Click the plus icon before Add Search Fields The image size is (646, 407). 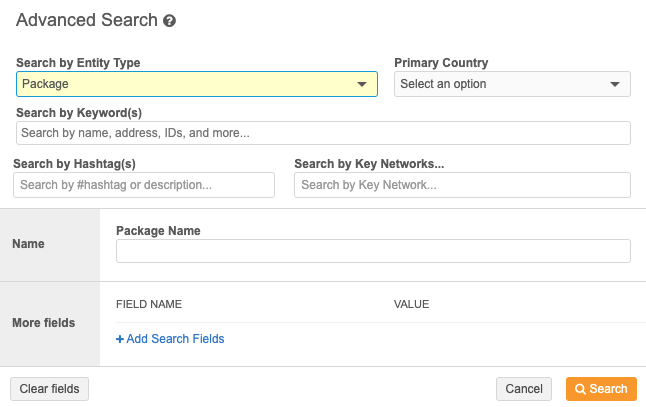[120, 339]
